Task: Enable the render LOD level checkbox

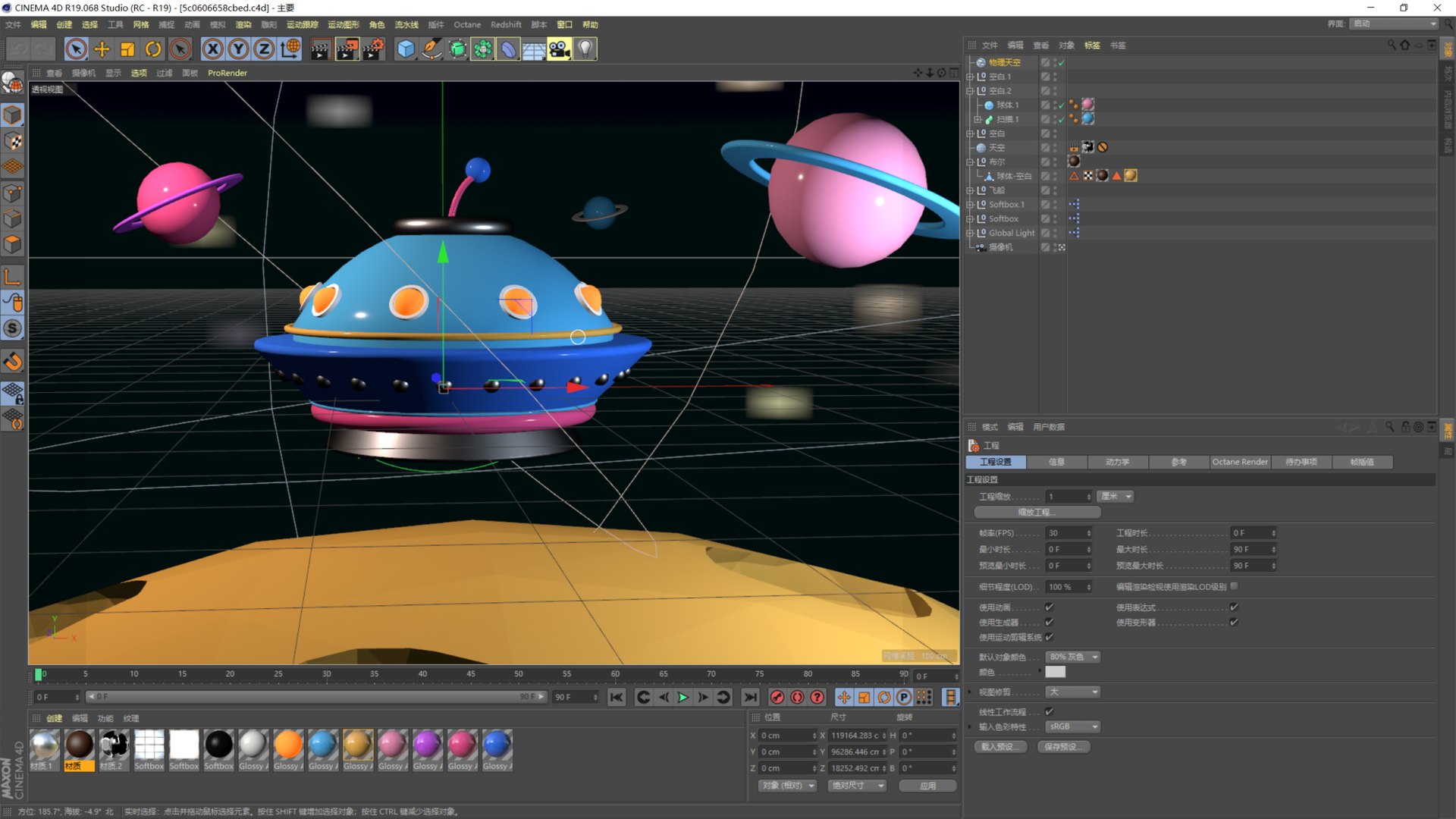Action: click(1234, 586)
